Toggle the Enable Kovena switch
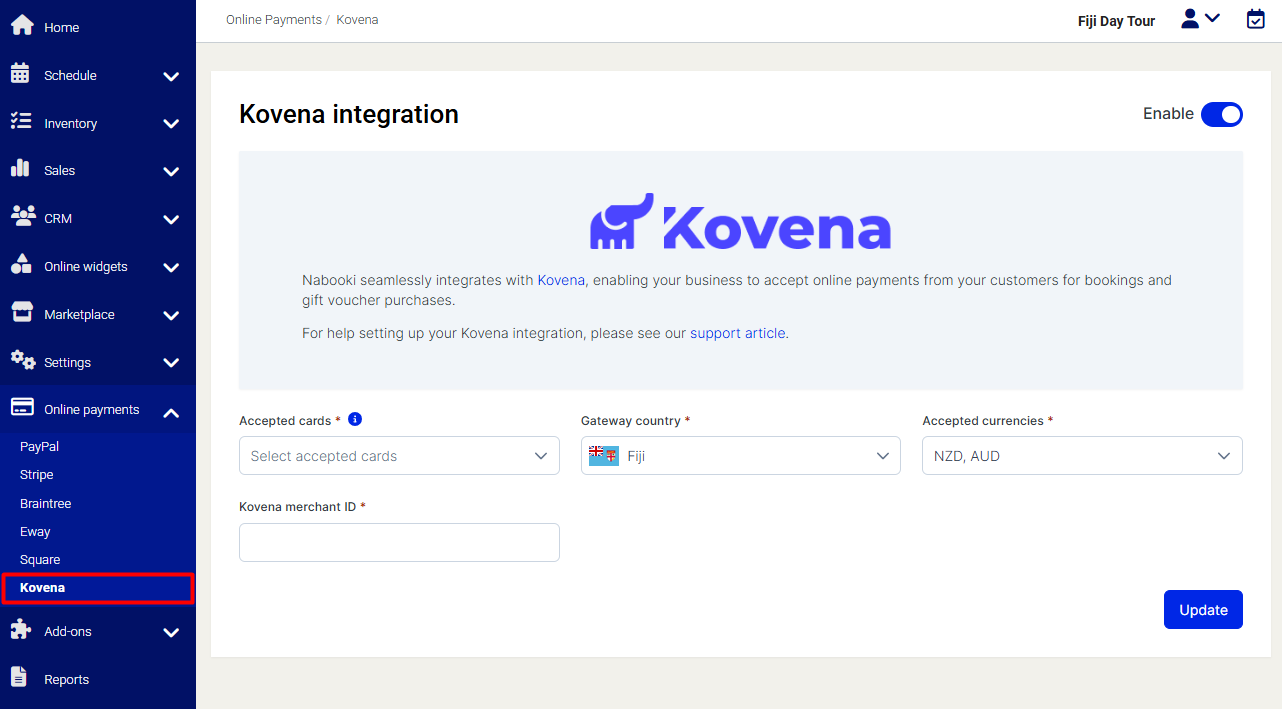This screenshot has width=1282, height=709. (x=1221, y=114)
